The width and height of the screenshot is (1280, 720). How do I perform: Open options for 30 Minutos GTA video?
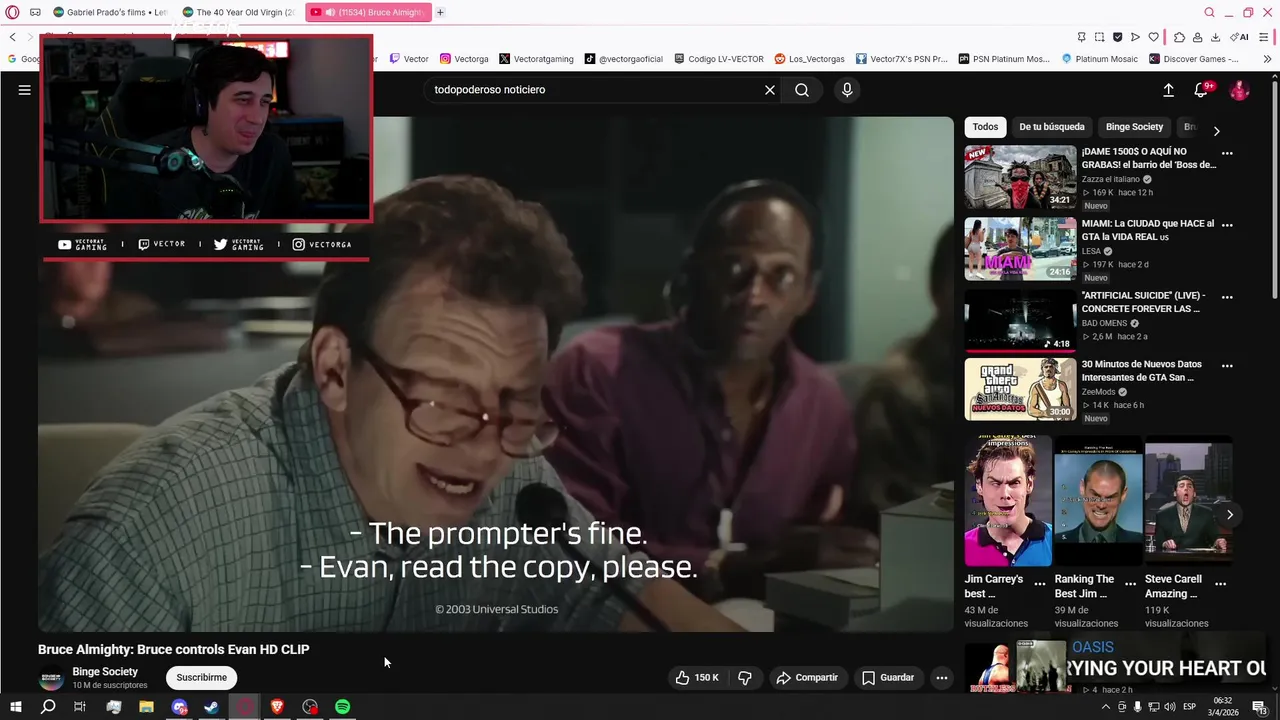click(x=1227, y=366)
